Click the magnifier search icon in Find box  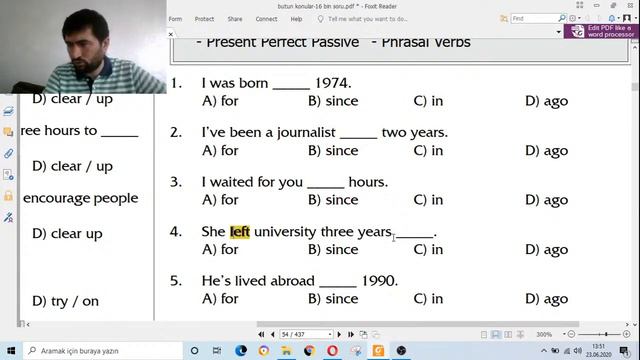point(562,18)
